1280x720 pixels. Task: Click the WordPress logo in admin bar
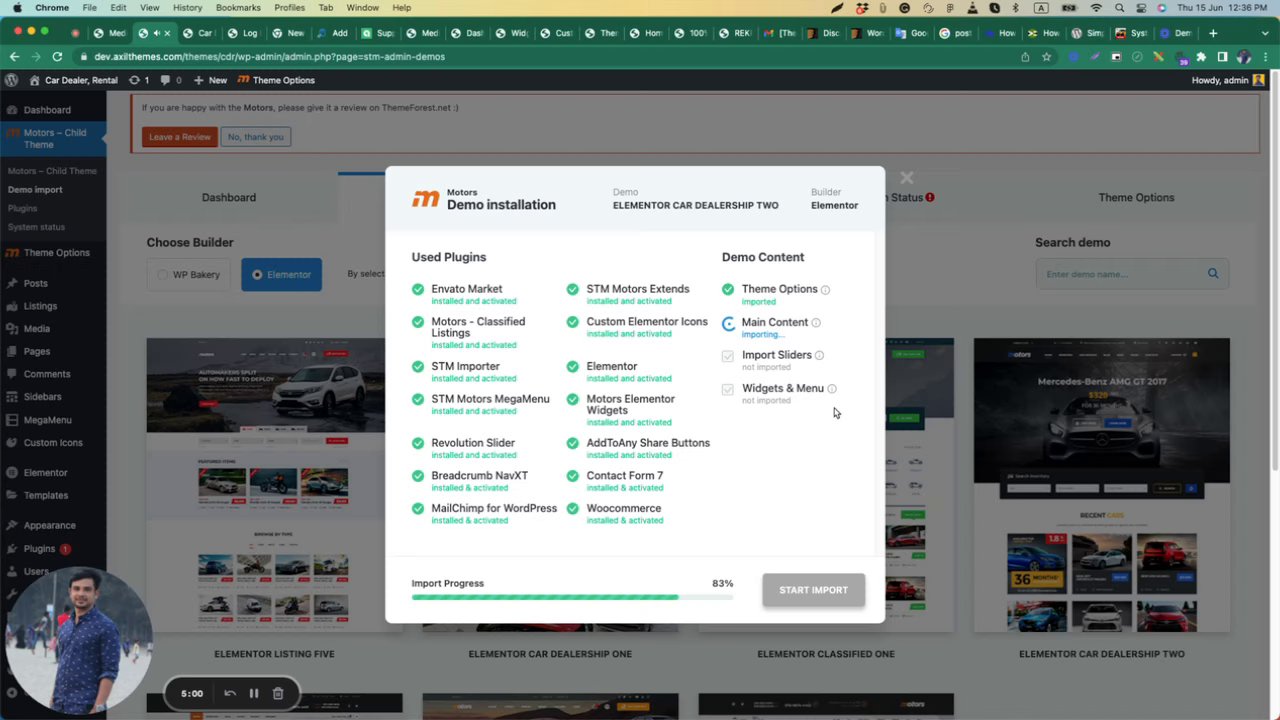11,80
